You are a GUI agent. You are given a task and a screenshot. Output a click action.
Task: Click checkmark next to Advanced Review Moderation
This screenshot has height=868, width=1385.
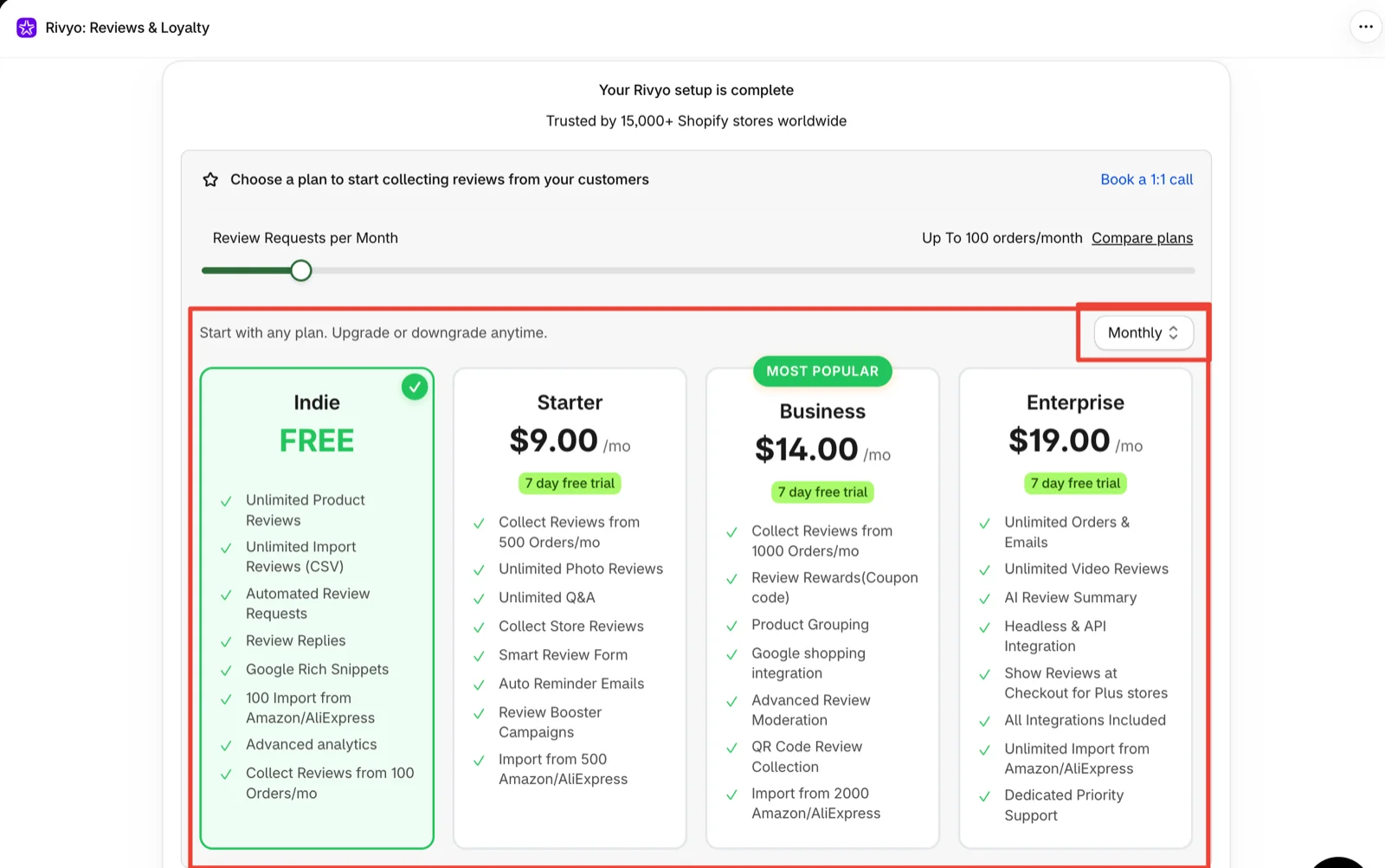731,702
